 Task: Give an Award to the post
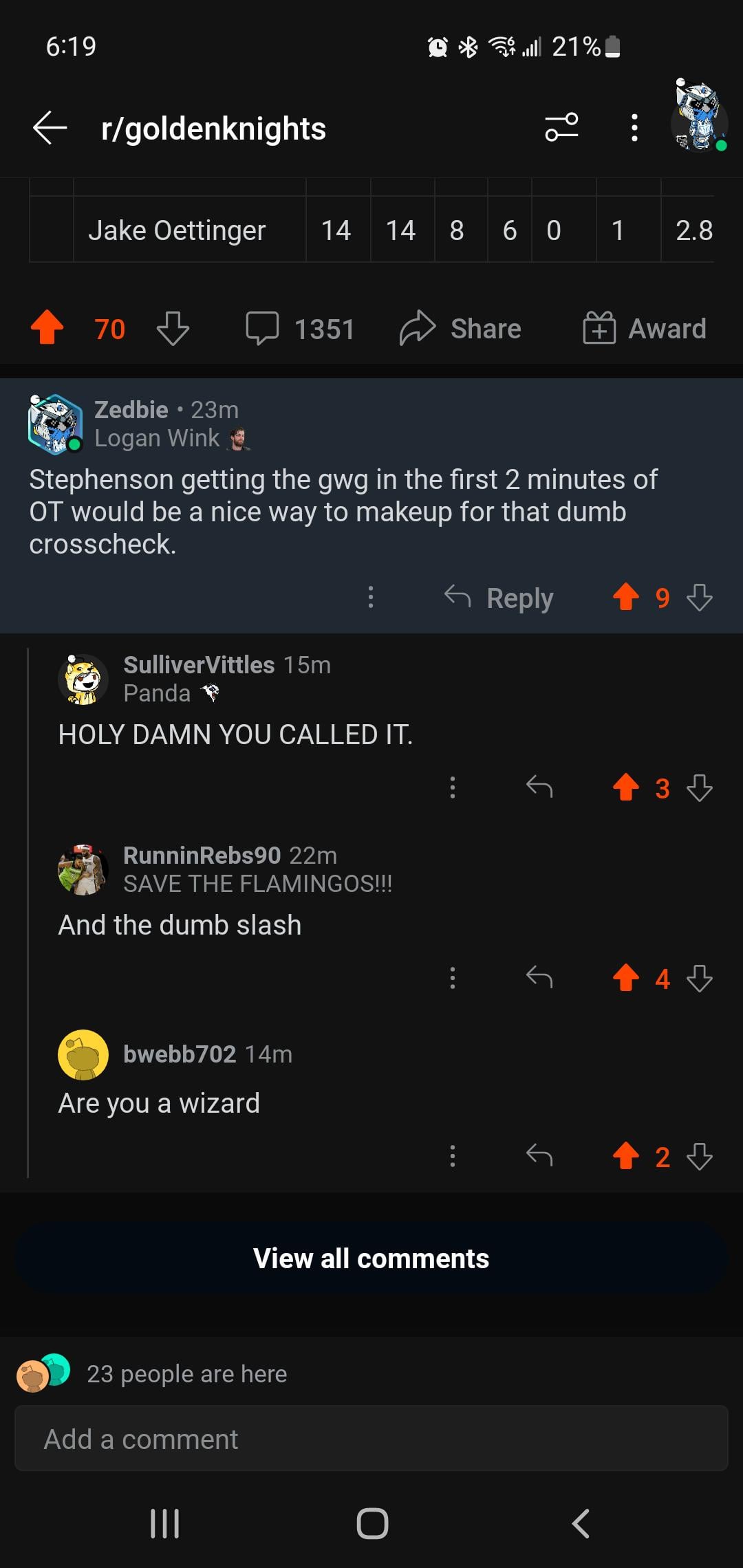click(x=645, y=328)
